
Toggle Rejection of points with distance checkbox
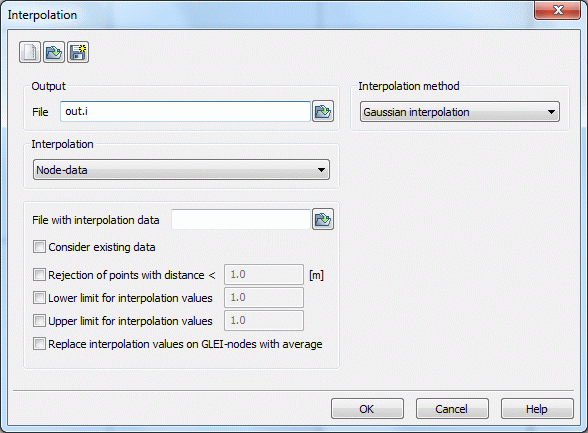coord(39,275)
